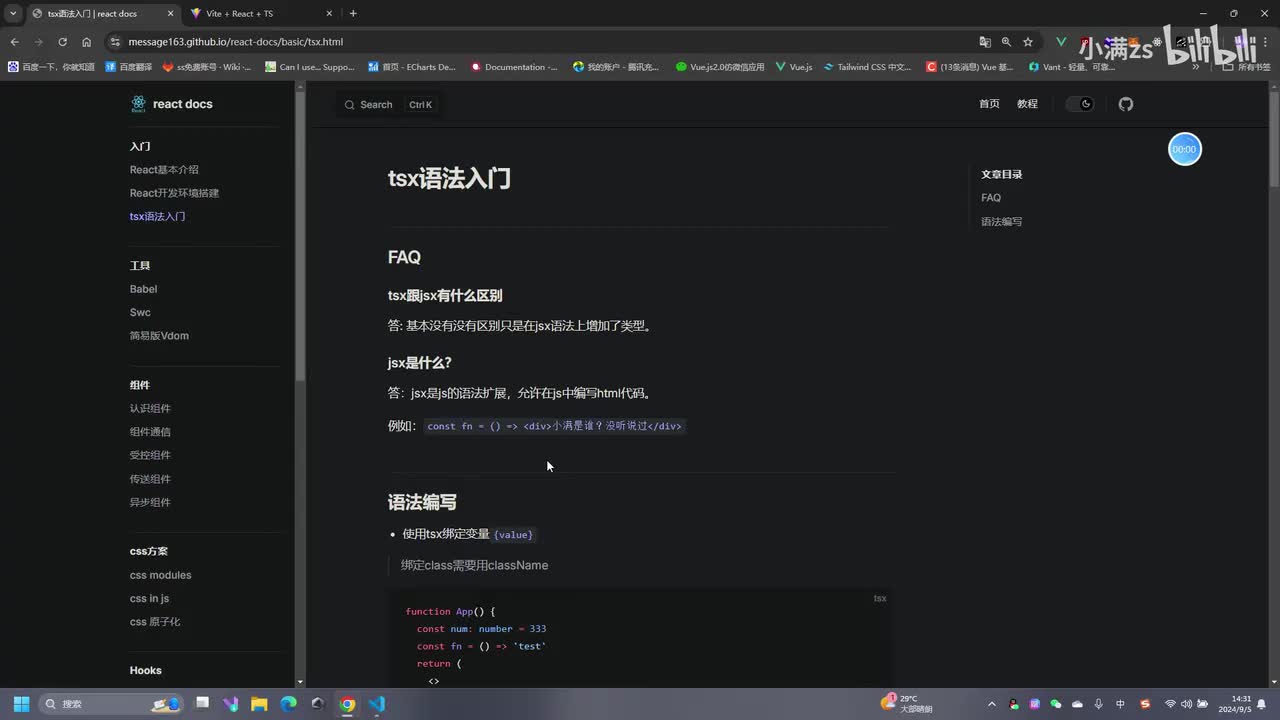Open 异步组件 in sidebar

[150, 502]
